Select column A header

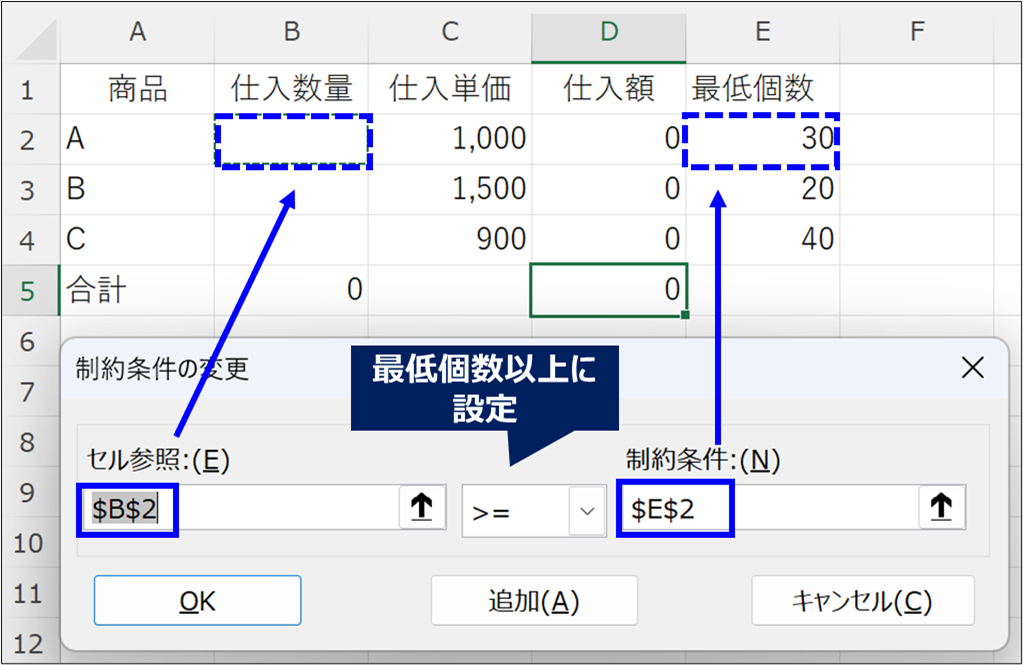tap(137, 32)
